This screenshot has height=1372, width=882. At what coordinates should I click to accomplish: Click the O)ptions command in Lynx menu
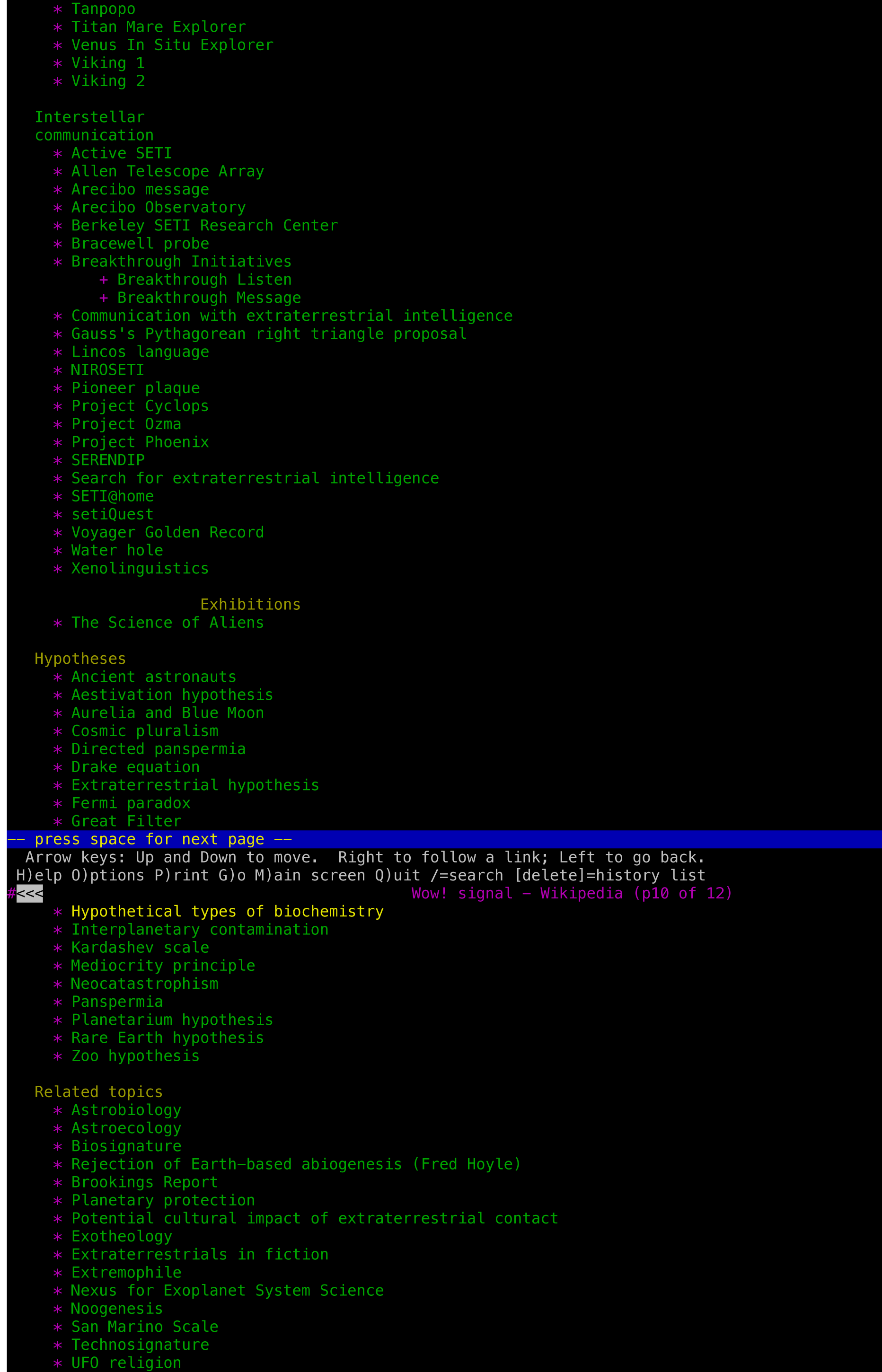click(x=108, y=875)
